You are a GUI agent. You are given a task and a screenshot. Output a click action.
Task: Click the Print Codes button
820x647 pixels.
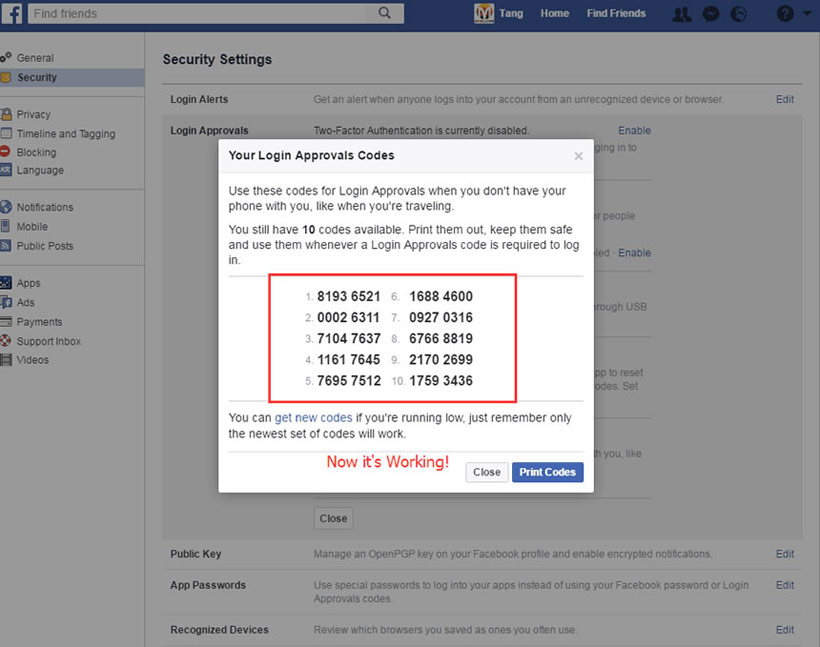548,472
